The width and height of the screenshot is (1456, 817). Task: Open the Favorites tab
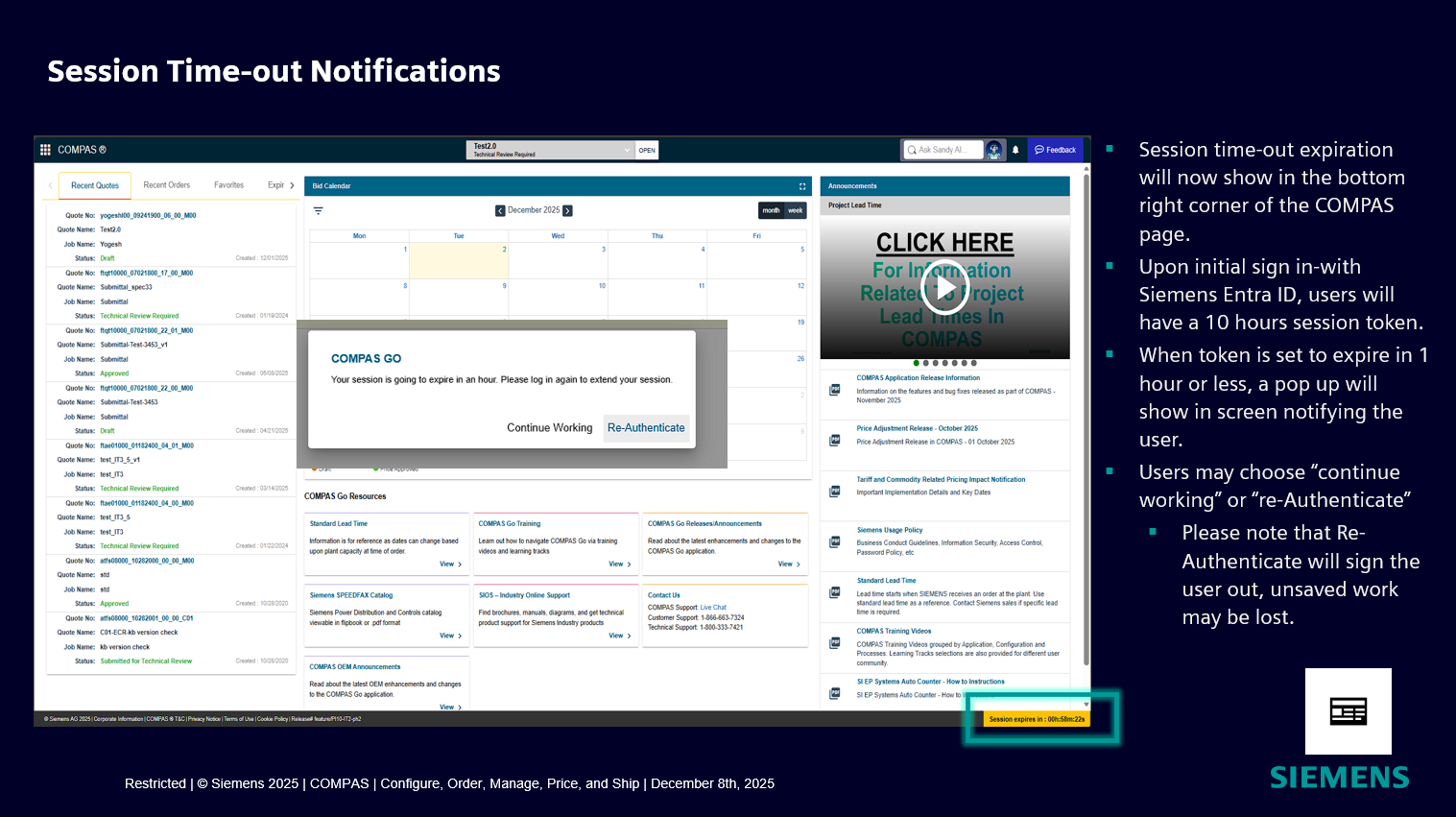tap(228, 185)
